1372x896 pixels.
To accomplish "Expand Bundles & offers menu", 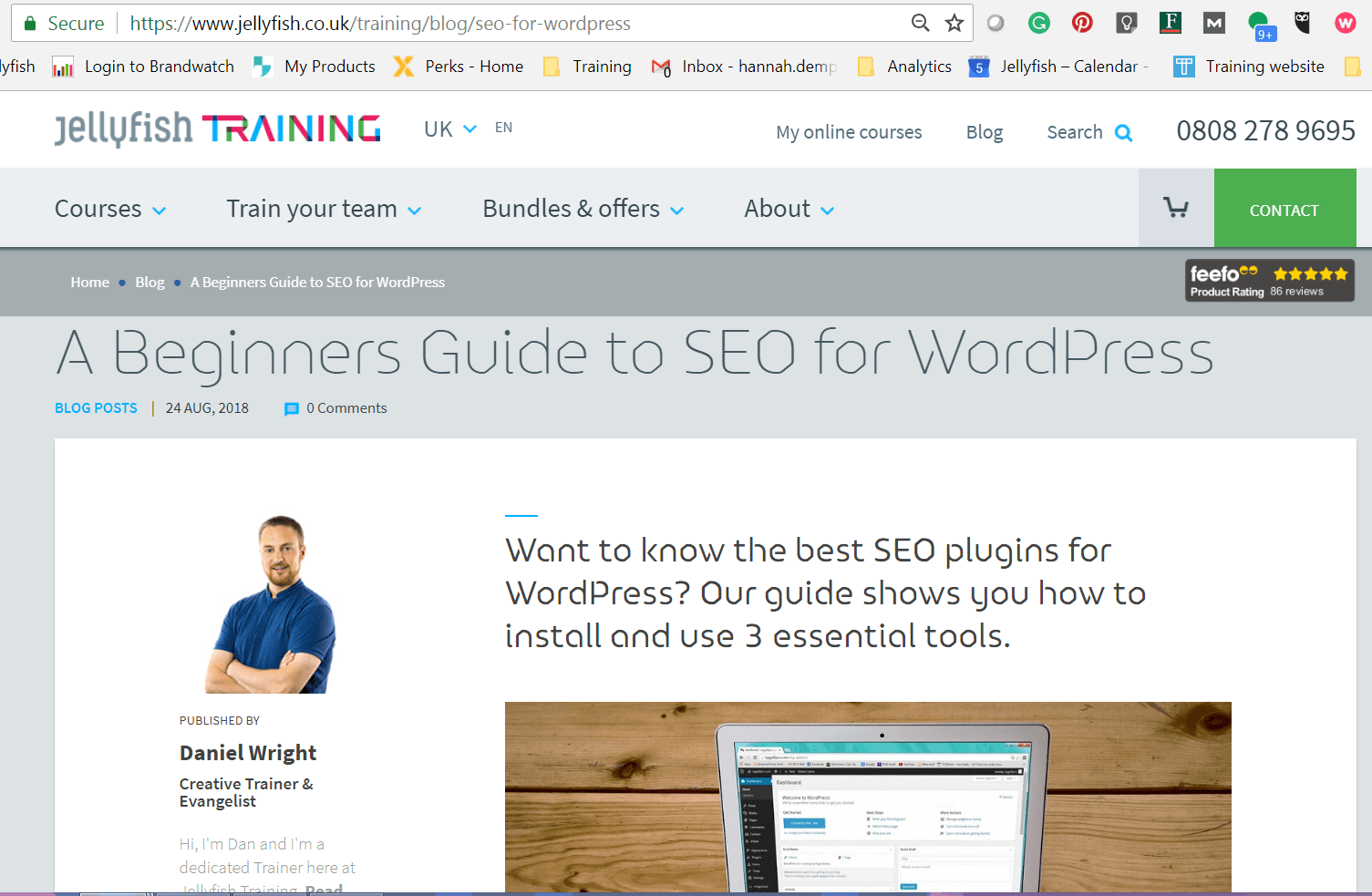I will tap(583, 210).
